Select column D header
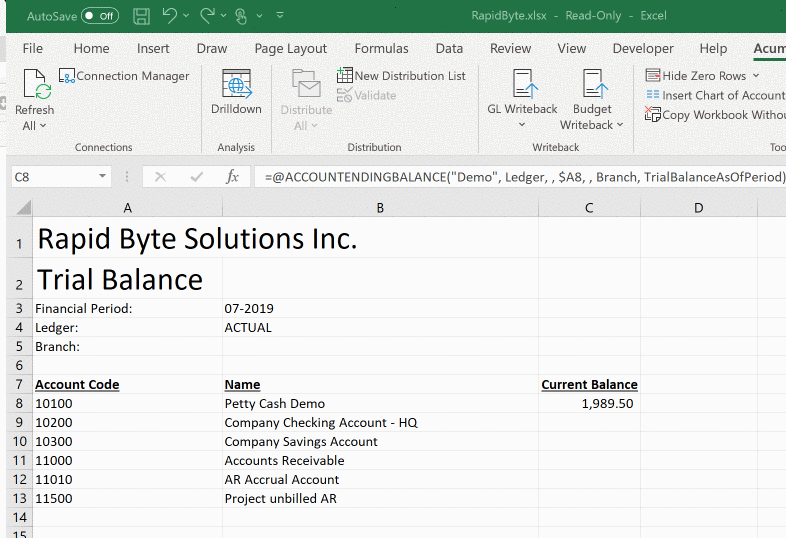 click(699, 208)
